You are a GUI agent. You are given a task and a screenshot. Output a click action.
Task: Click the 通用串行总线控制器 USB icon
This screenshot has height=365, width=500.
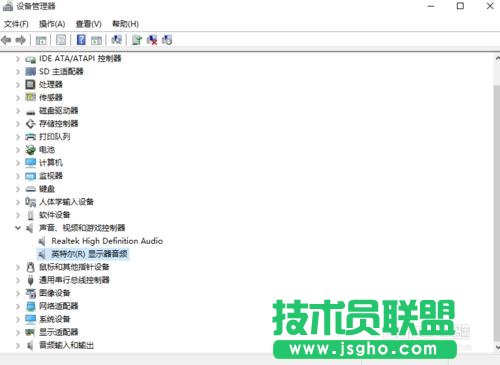[x=30, y=280]
